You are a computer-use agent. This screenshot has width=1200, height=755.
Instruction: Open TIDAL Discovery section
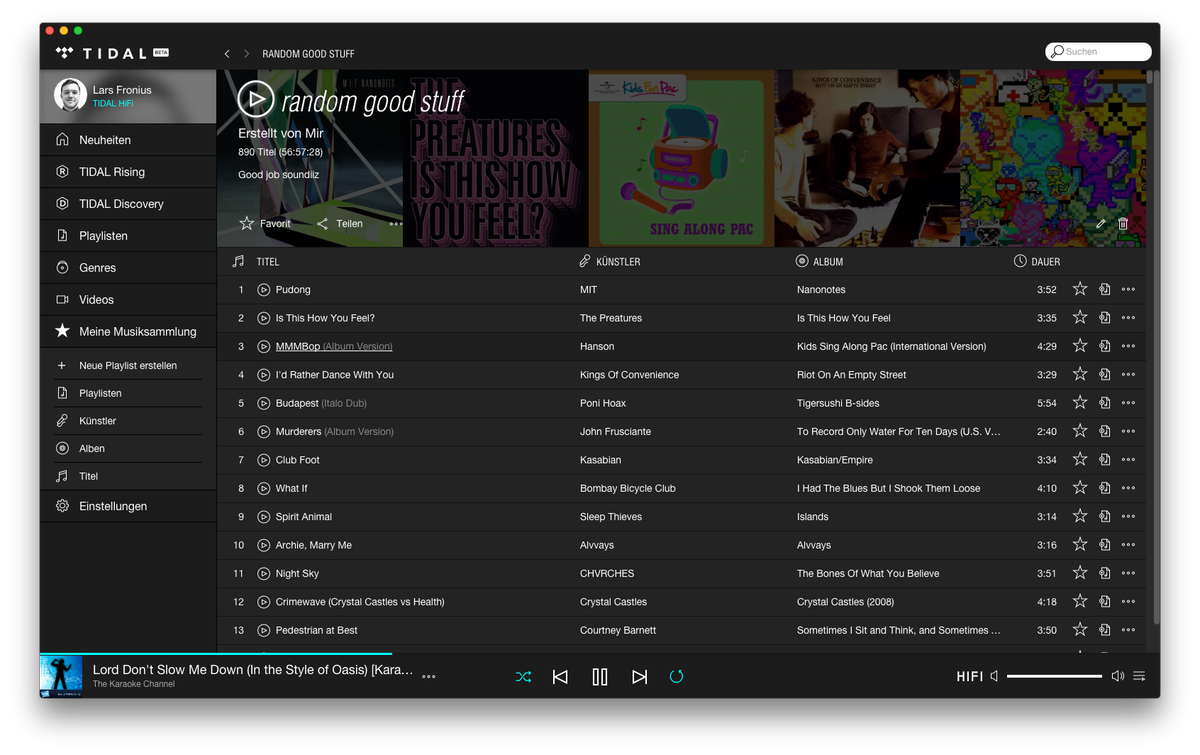(128, 204)
